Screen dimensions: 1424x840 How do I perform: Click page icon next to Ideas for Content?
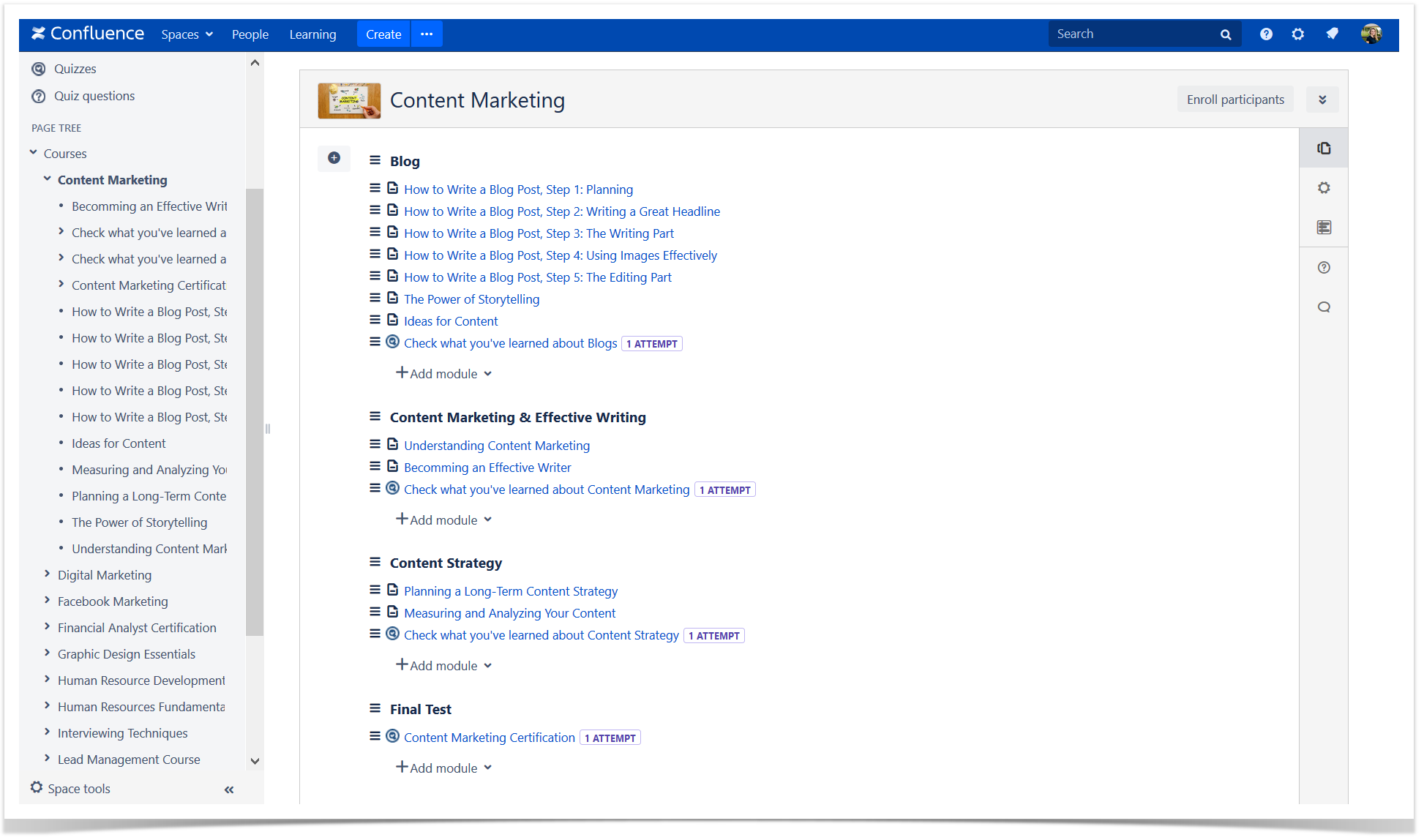pyautogui.click(x=393, y=320)
